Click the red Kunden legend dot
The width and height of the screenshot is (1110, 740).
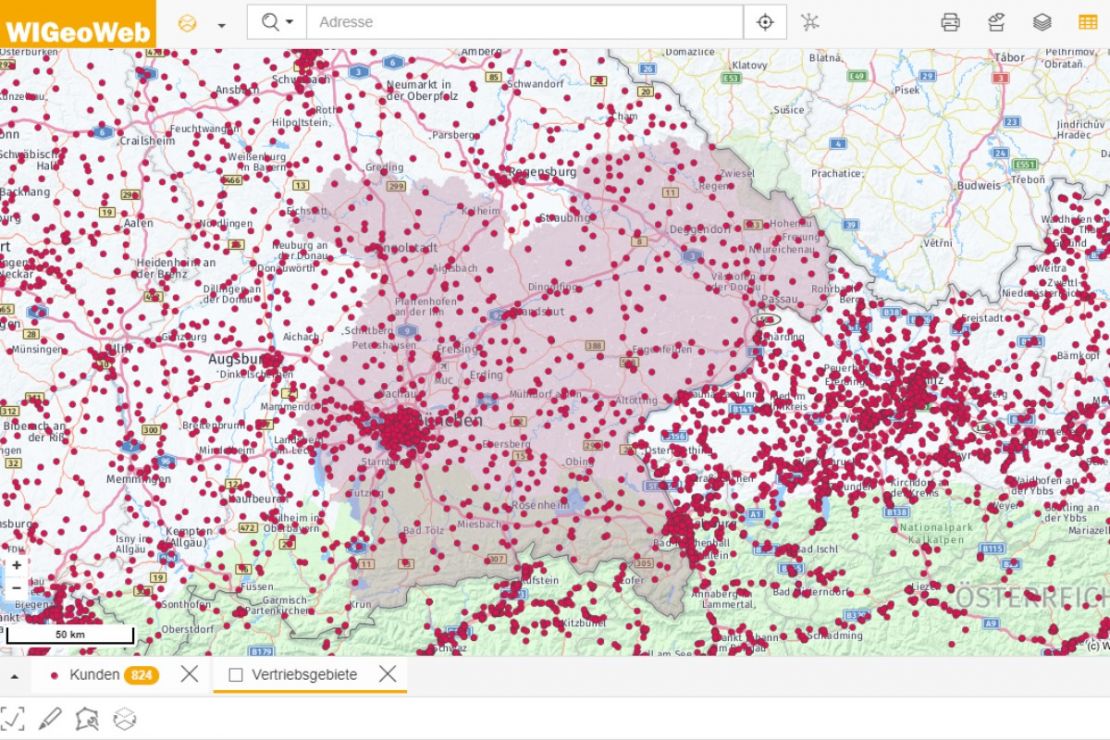[55, 676]
